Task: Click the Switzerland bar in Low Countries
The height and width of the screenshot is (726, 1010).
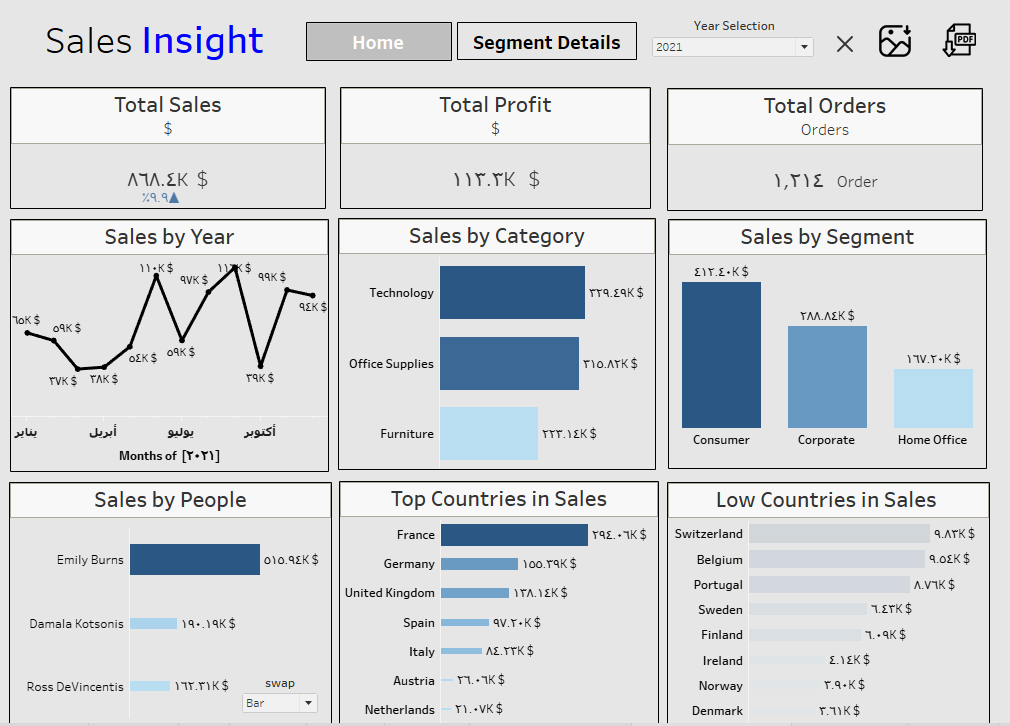Action: 838,534
